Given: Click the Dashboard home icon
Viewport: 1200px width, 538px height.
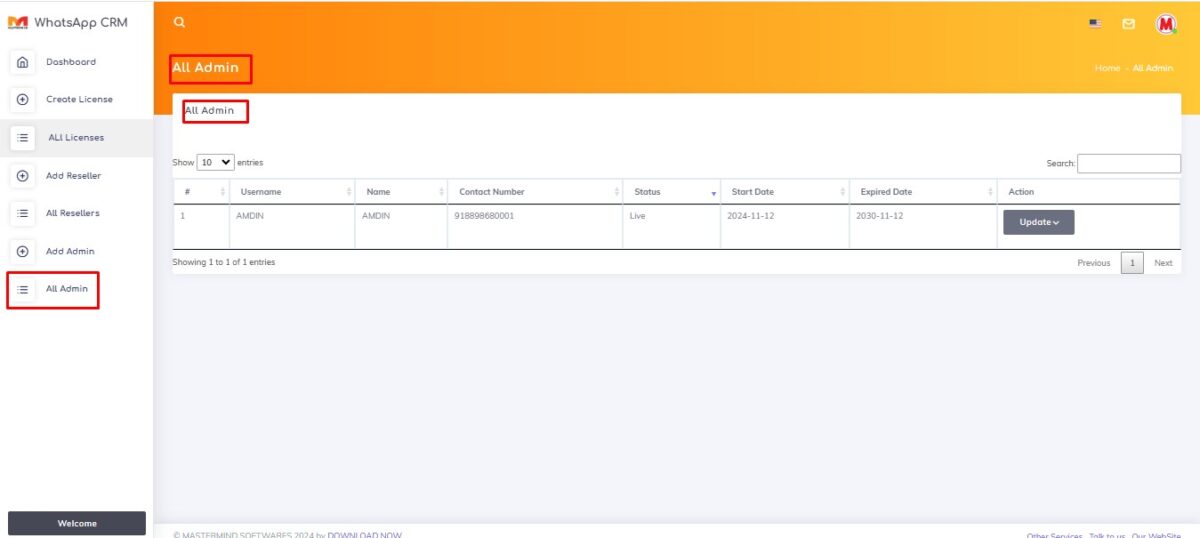Looking at the screenshot, I should pyautogui.click(x=22, y=62).
